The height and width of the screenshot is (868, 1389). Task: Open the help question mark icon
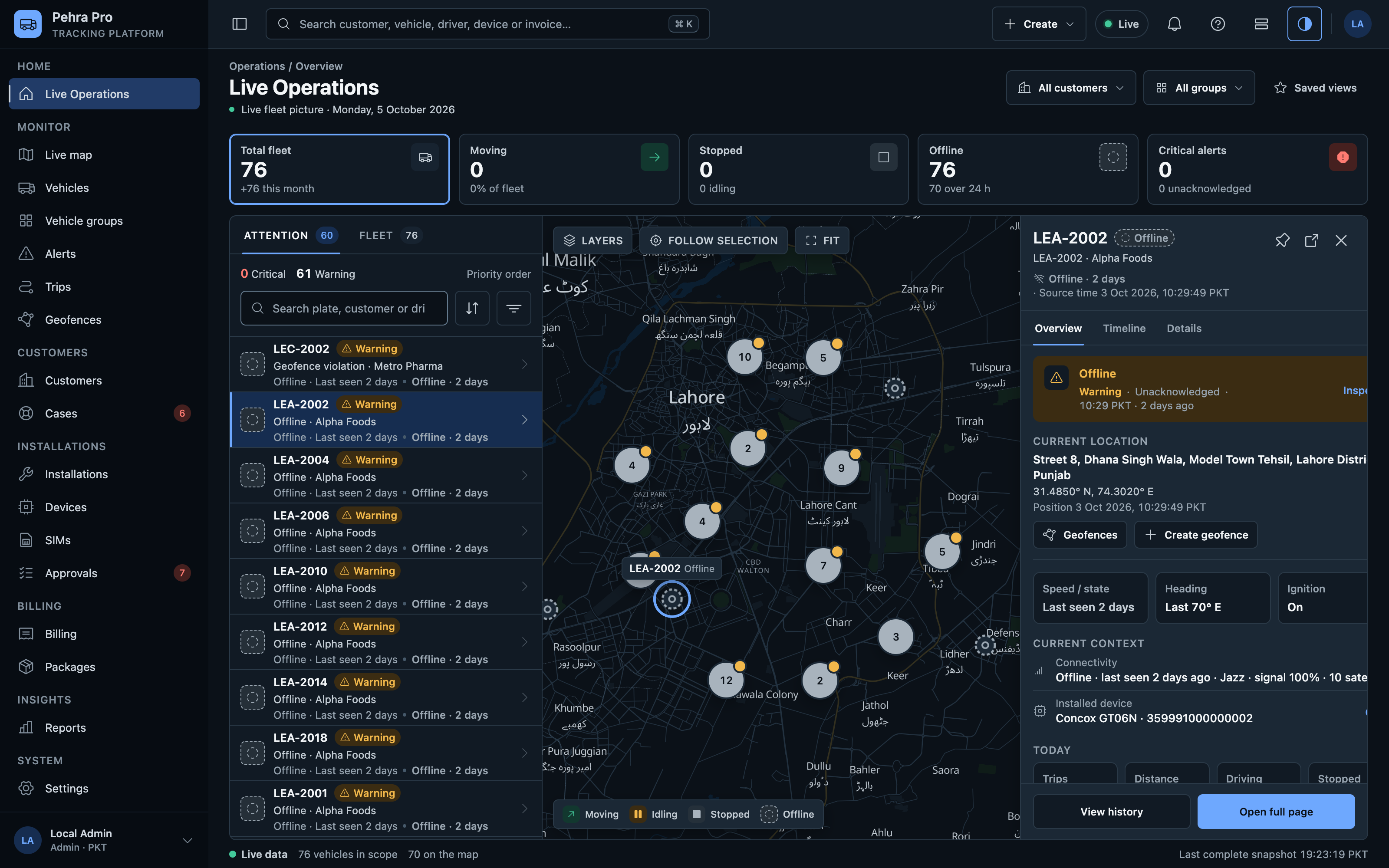(1218, 24)
